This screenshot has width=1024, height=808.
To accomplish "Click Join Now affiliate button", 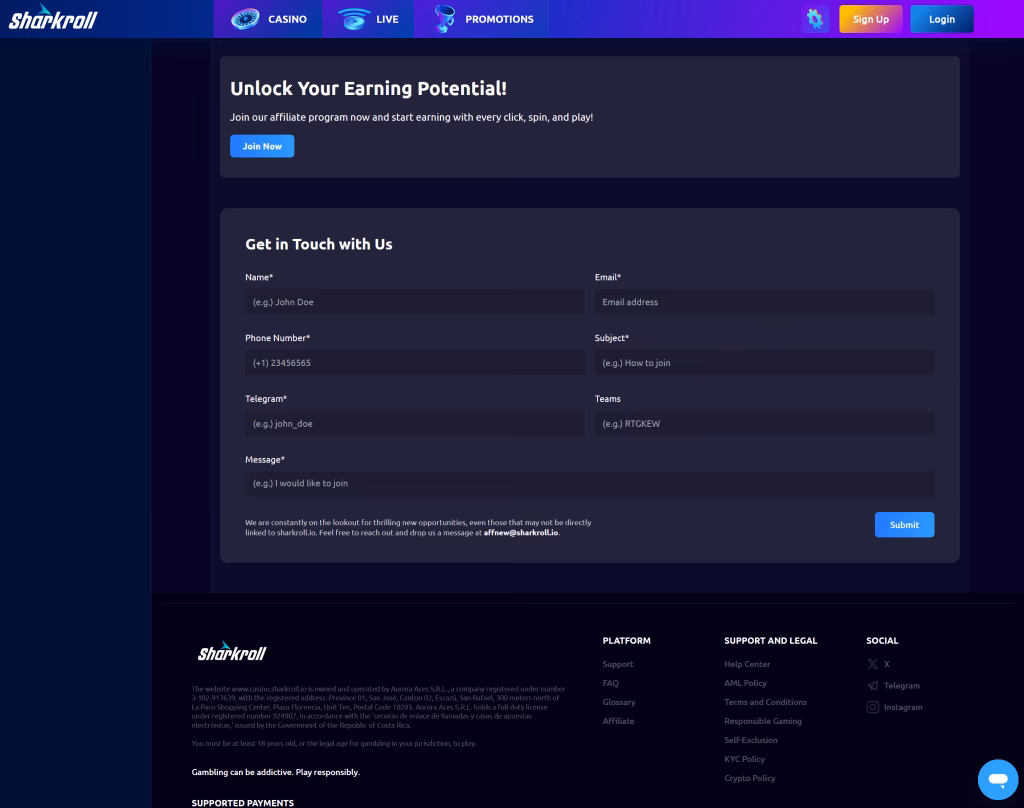I will click(262, 146).
